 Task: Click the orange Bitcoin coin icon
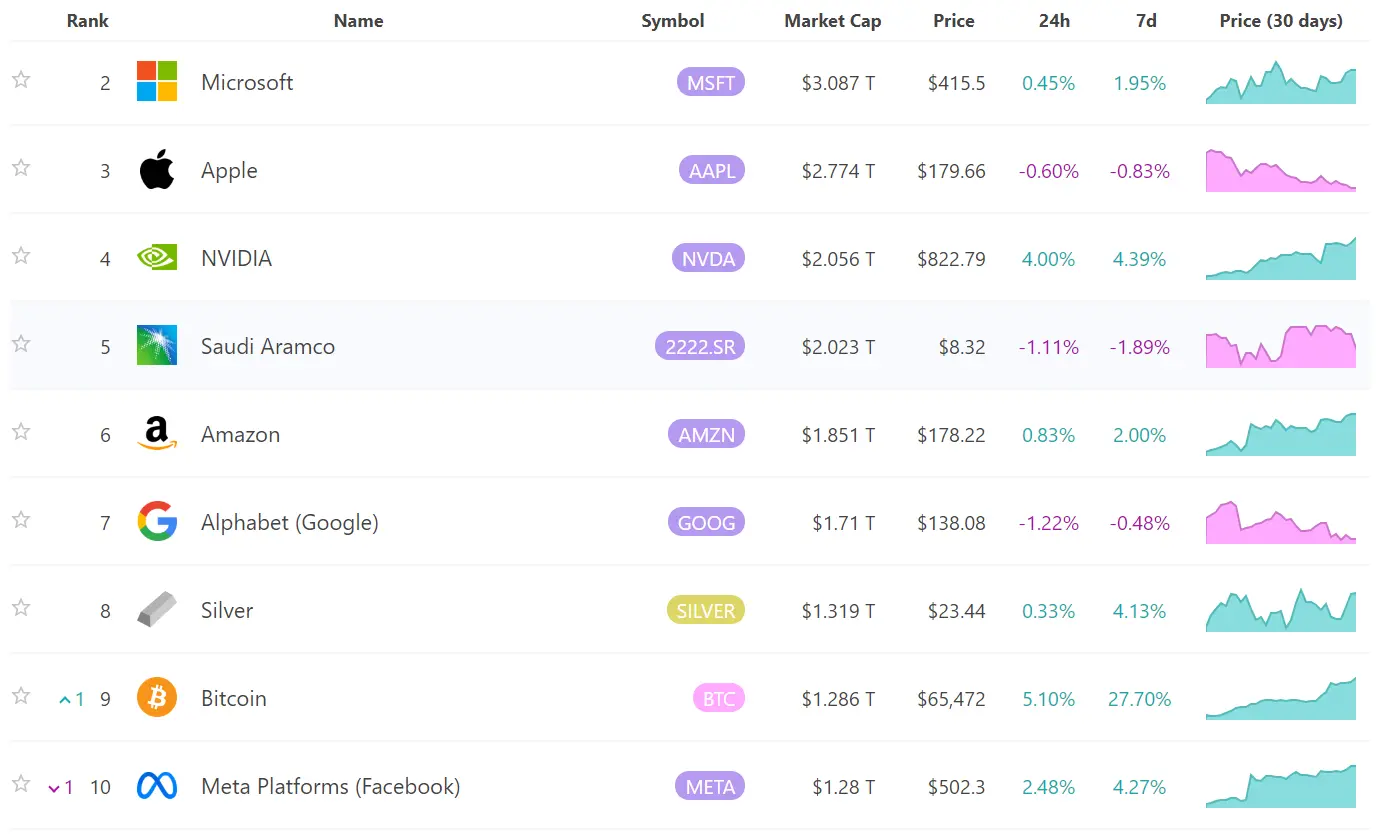click(155, 697)
